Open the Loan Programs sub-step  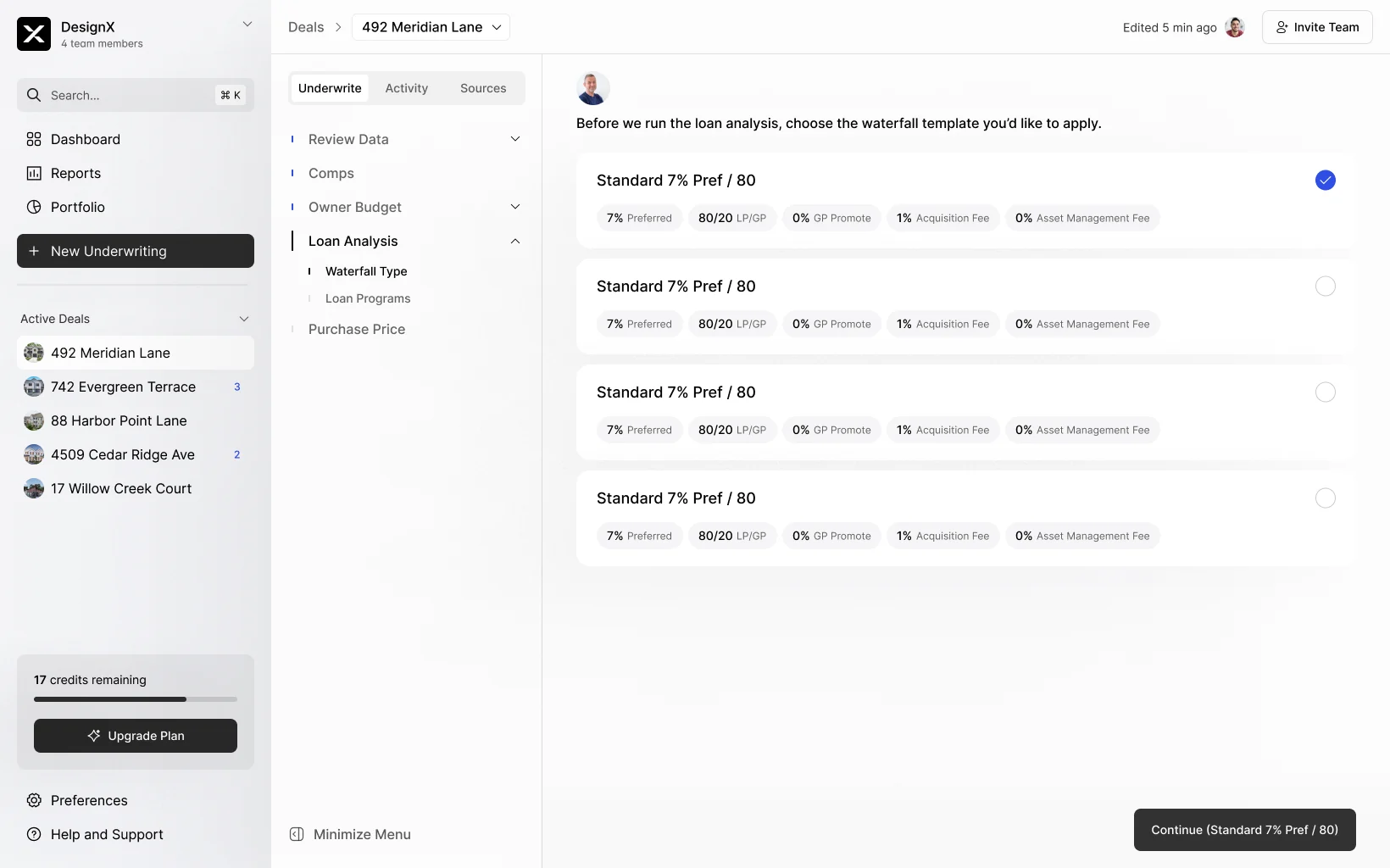pos(368,298)
